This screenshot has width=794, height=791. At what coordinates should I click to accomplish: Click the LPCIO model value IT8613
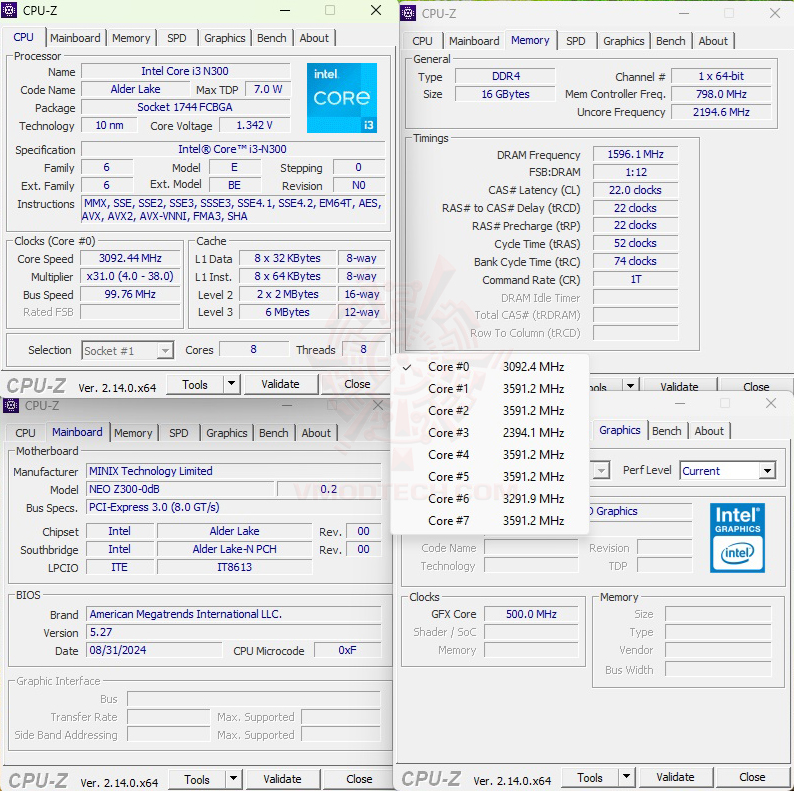tap(234, 567)
